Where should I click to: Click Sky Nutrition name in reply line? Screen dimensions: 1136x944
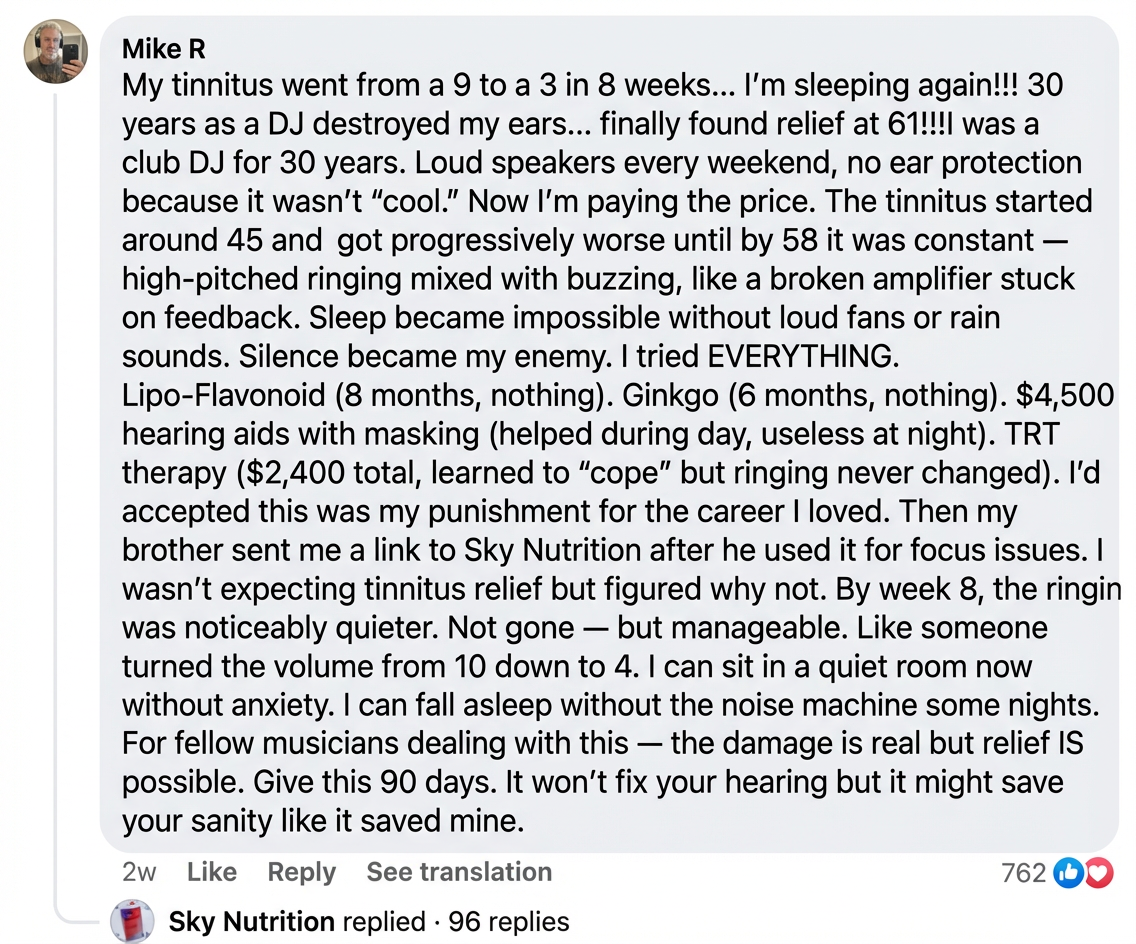251,921
